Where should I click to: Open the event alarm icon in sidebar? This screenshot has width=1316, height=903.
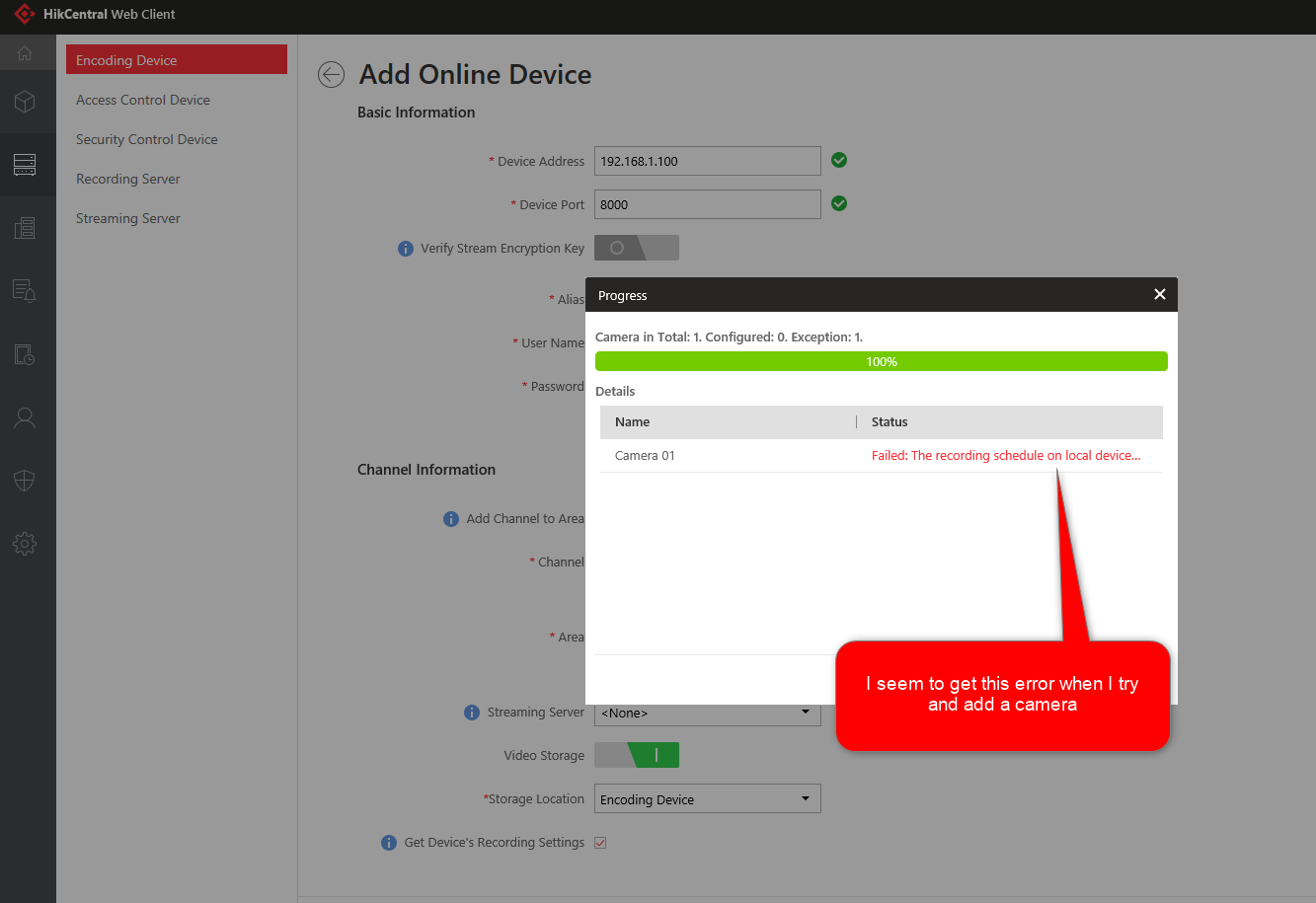(x=25, y=291)
